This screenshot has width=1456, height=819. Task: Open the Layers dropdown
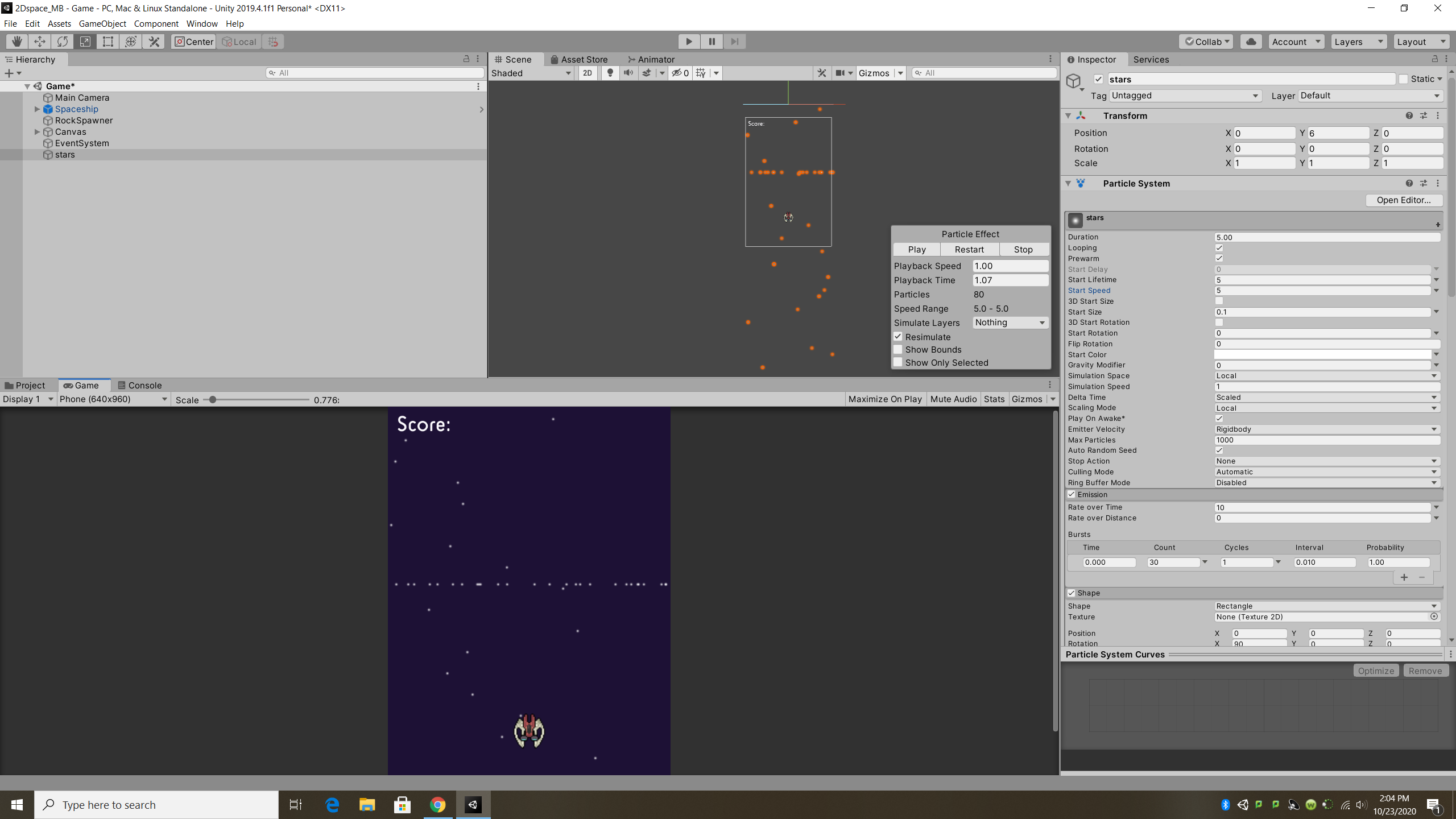[1358, 42]
